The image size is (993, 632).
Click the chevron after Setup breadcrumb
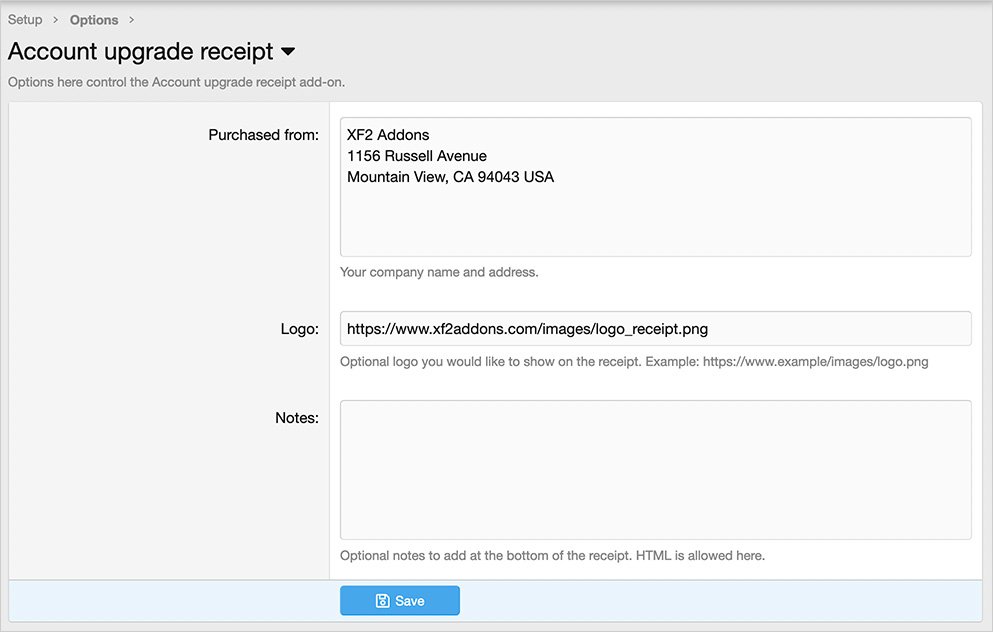56,20
